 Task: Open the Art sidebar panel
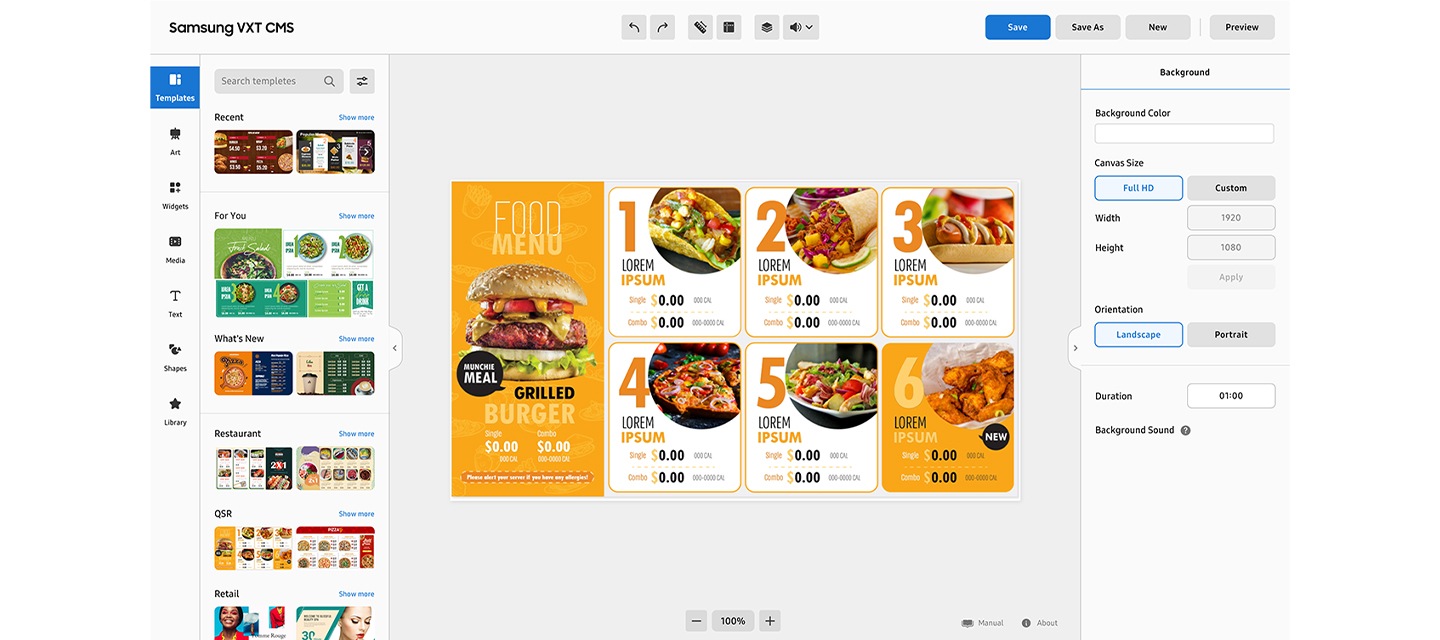(175, 141)
